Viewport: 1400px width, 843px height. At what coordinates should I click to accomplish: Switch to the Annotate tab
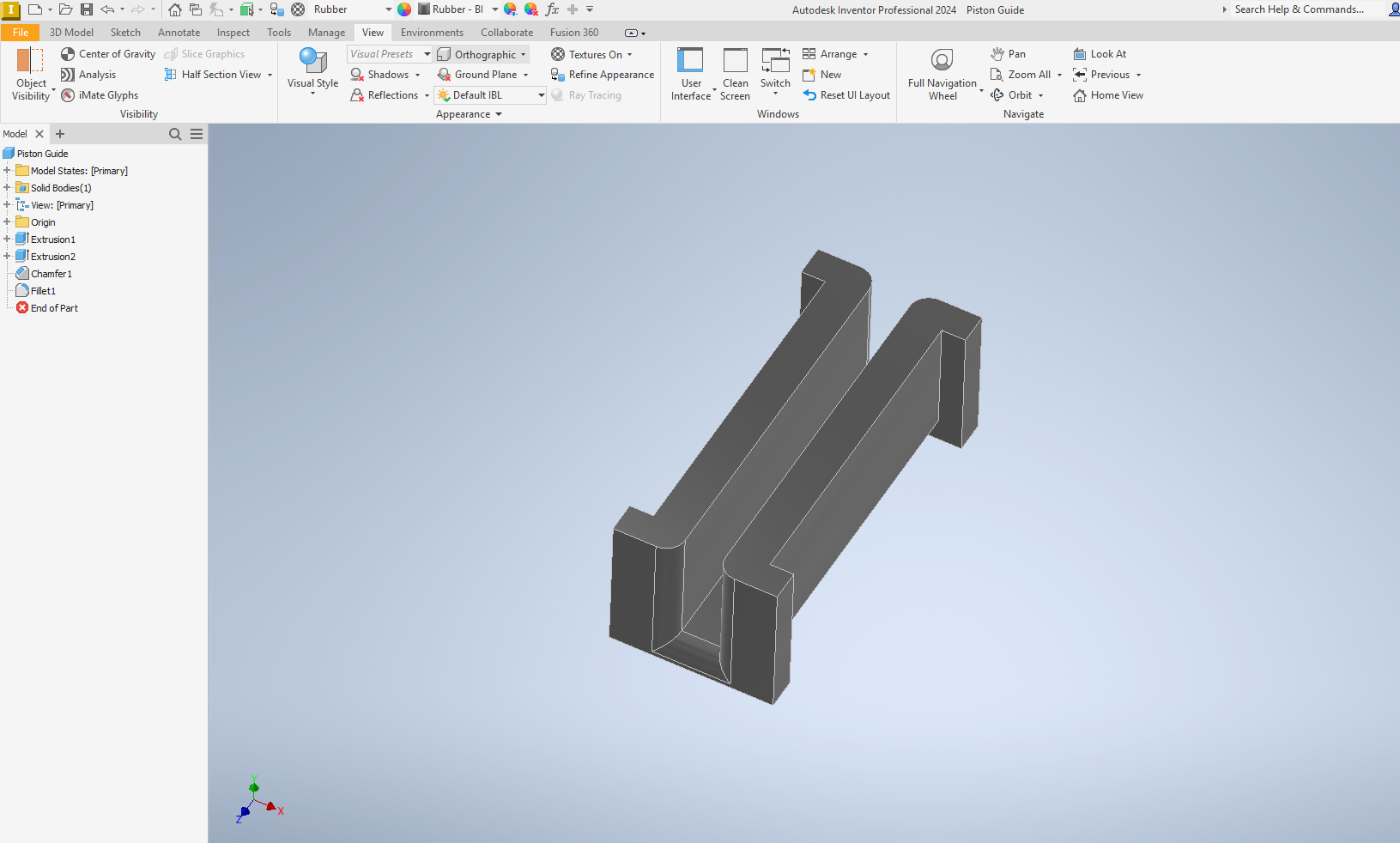coord(179,33)
